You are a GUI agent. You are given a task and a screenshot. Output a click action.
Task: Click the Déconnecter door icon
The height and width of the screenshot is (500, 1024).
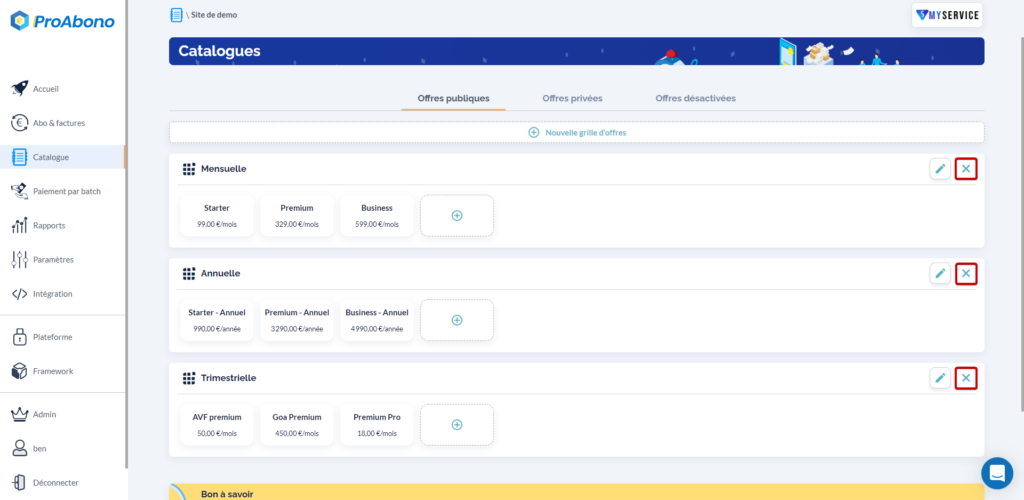(20, 482)
